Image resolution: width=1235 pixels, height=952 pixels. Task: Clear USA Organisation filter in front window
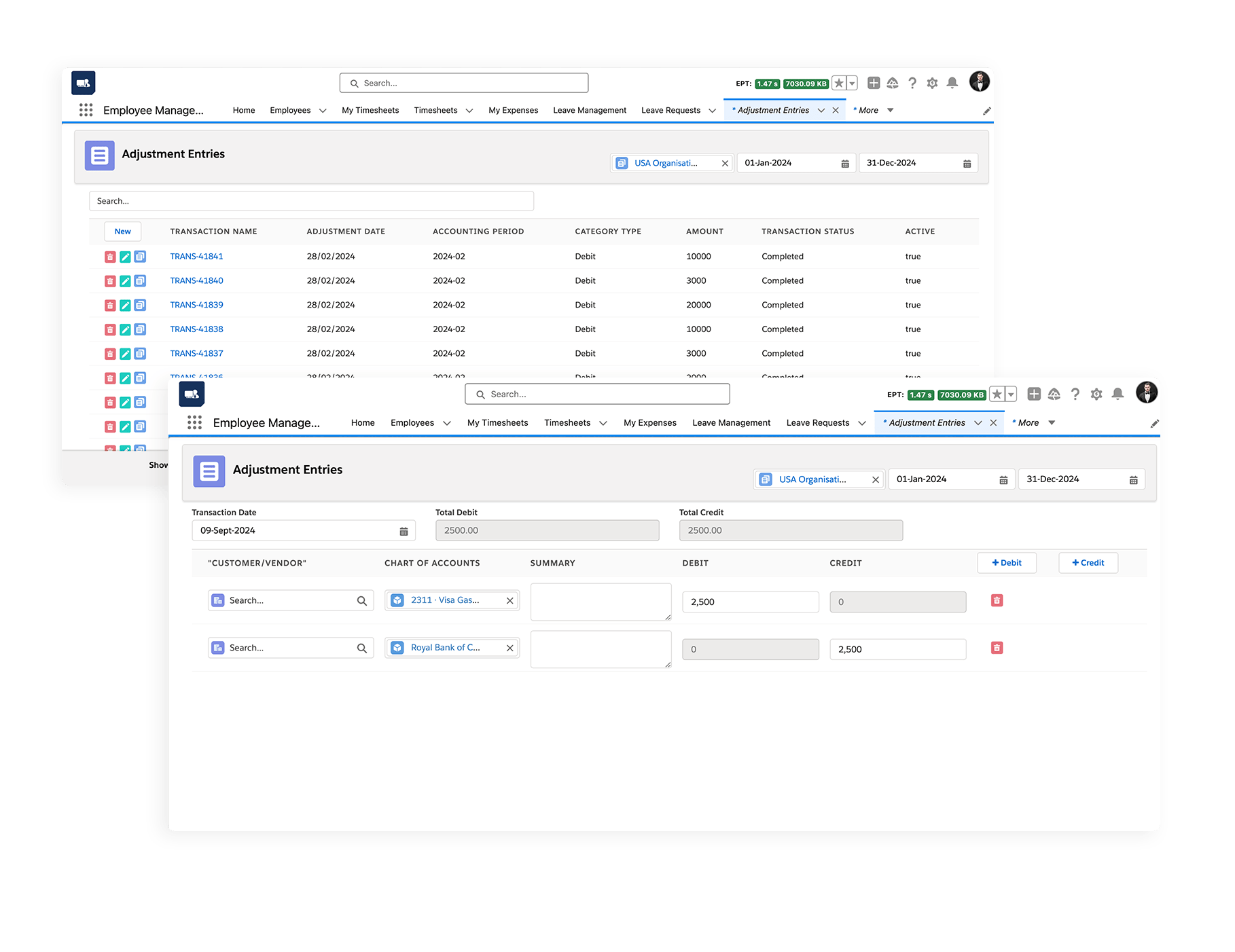876,479
